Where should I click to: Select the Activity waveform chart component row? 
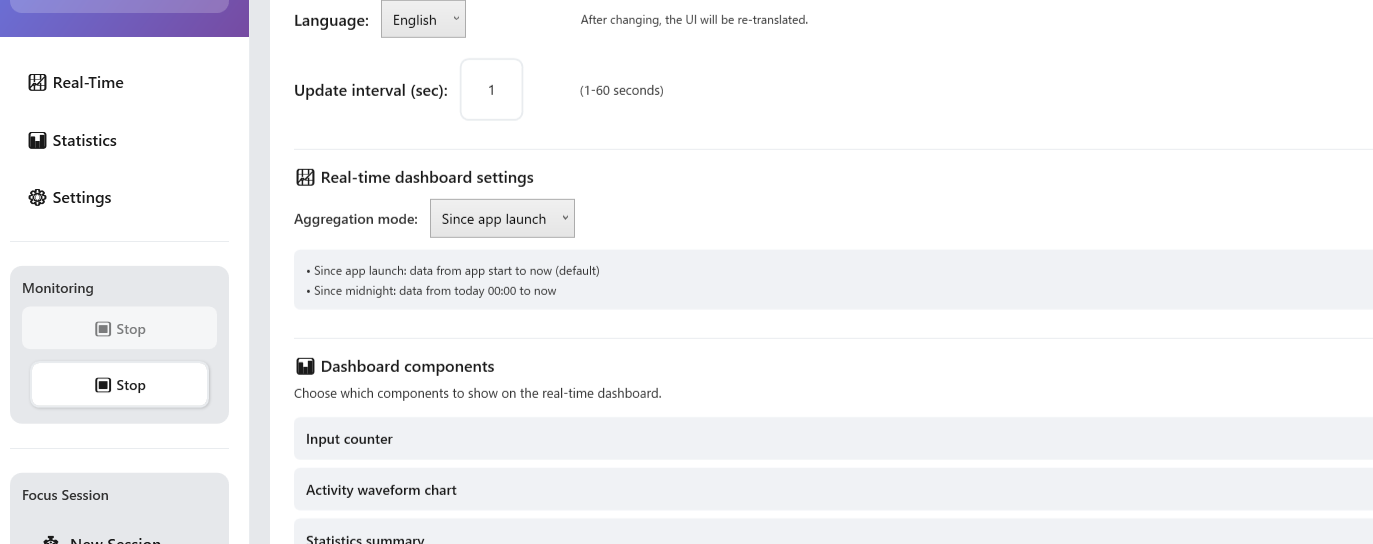click(832, 490)
